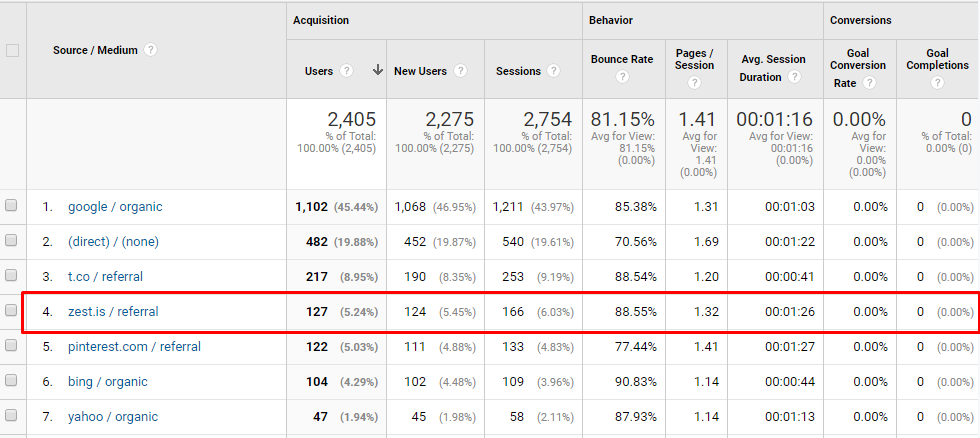Click new users value 45 for yahoo
This screenshot has width=980, height=438.
pos(419,417)
